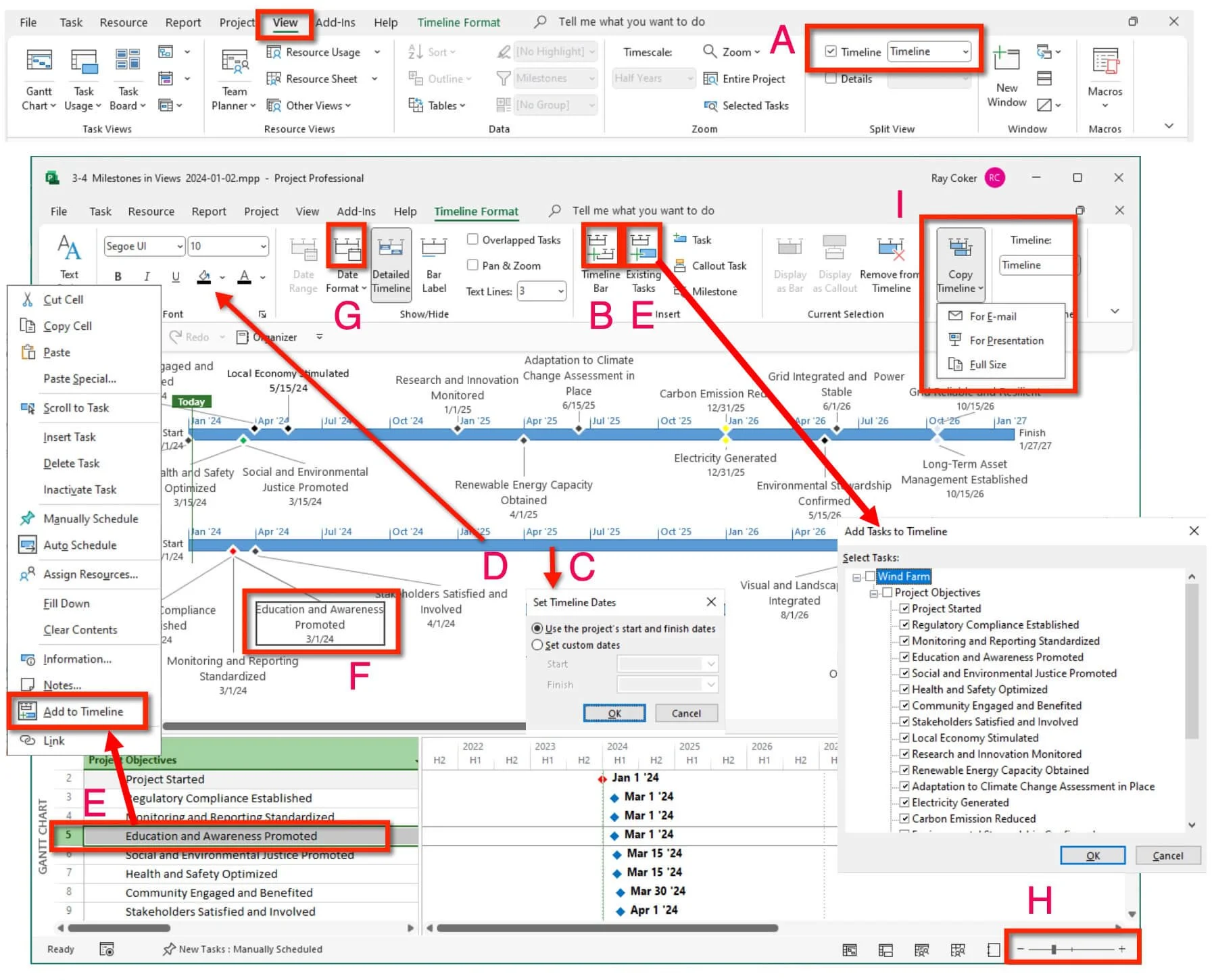
Task: Apply bold formatting
Action: 118,276
